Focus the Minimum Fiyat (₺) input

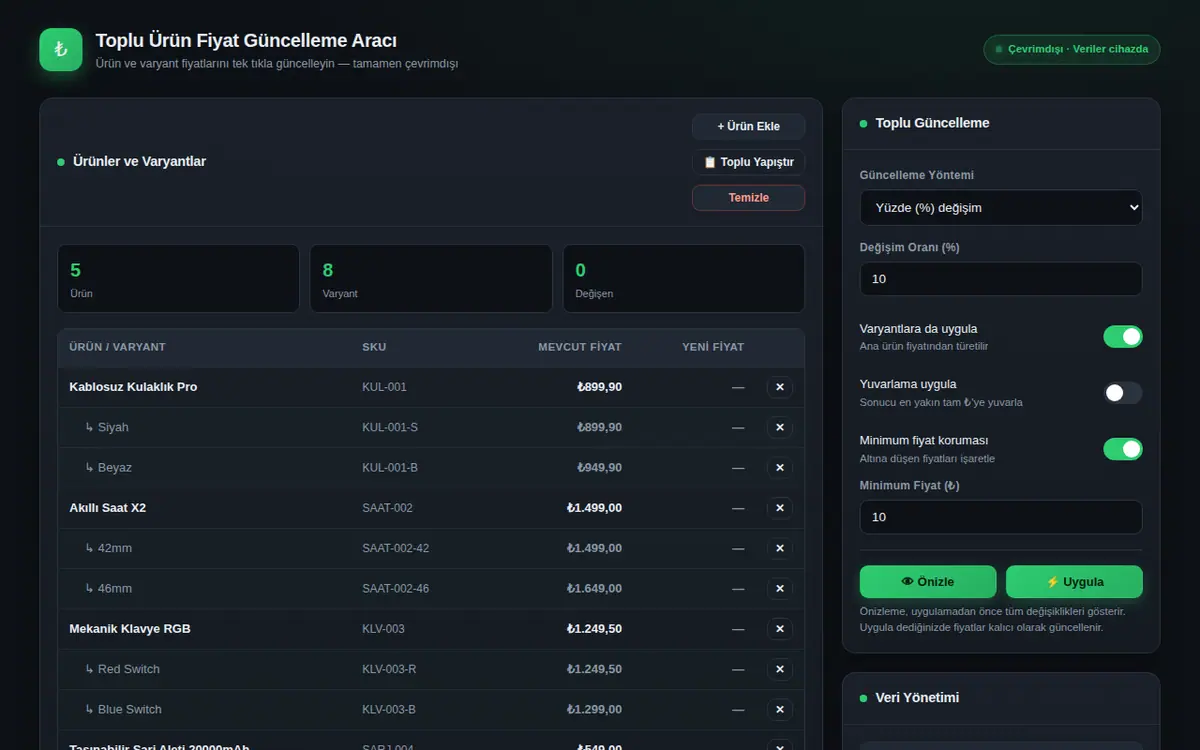[1001, 517]
